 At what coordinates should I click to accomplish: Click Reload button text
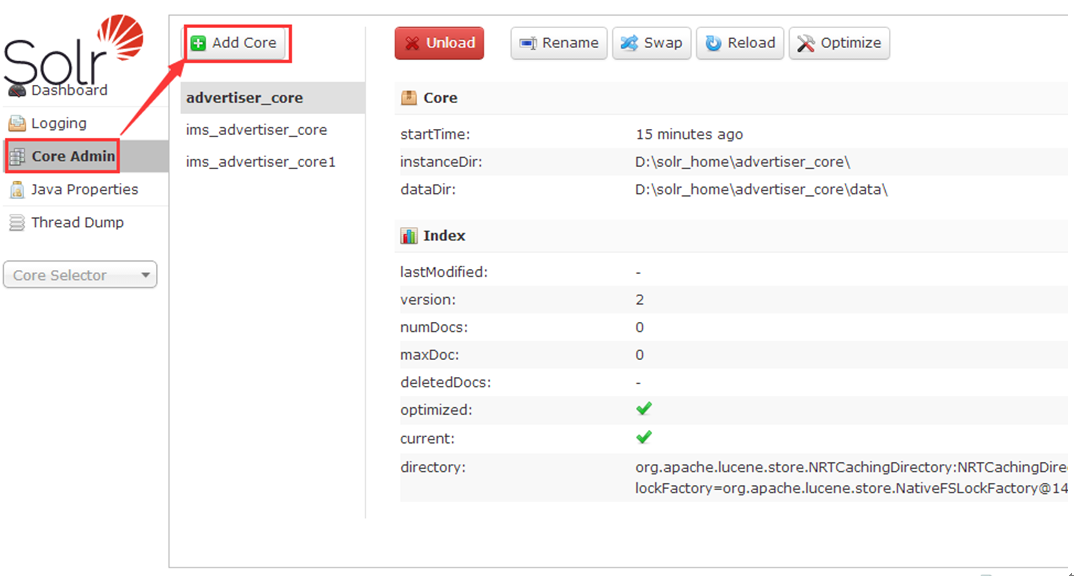pos(751,43)
